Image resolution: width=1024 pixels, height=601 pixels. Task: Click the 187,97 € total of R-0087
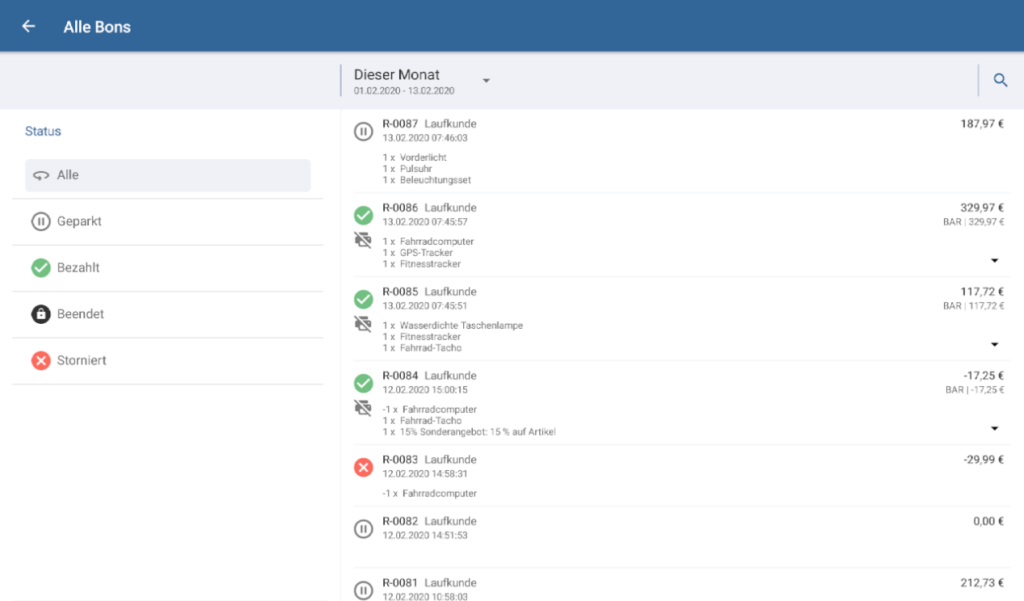[x=981, y=124]
